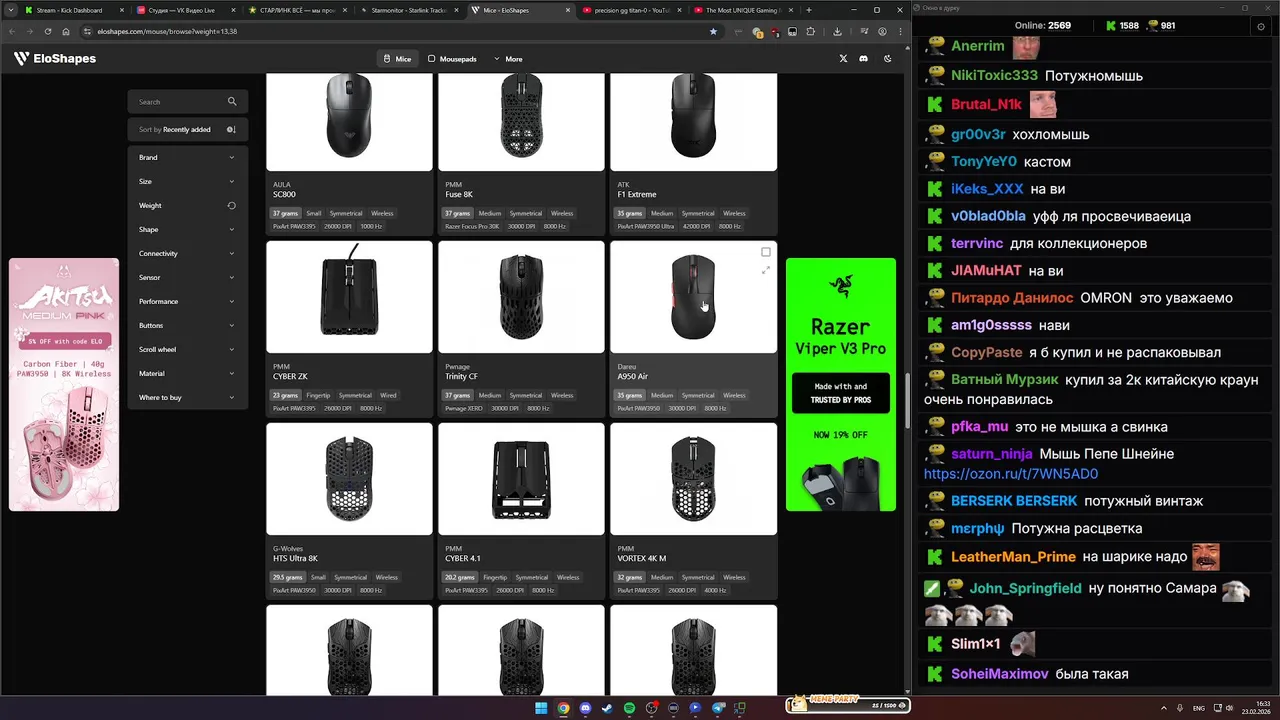
Task: Open the ATK F1 Extreme product name
Action: (x=637, y=194)
